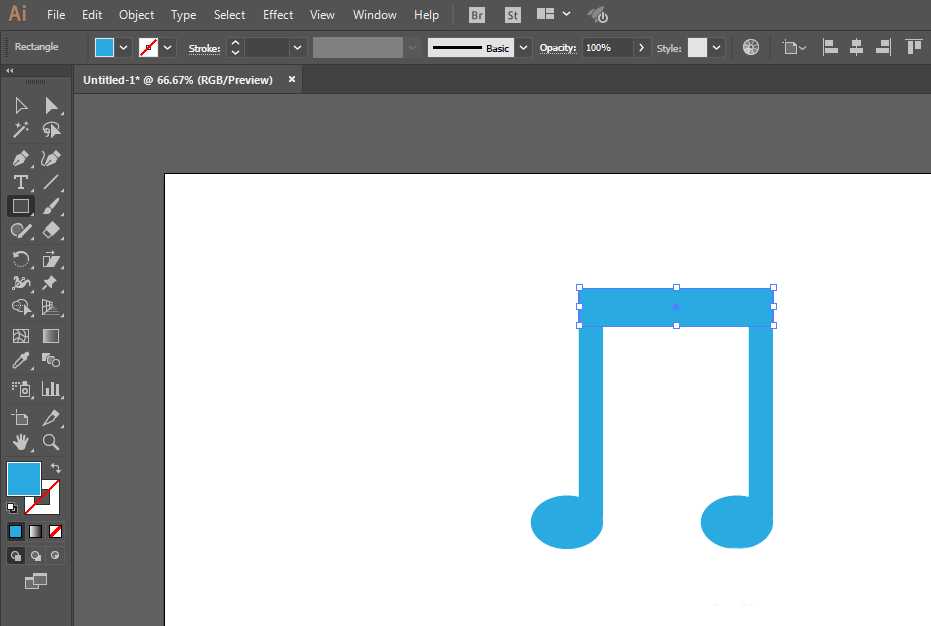
Task: Activate the Direct Selection tool
Action: (51, 105)
